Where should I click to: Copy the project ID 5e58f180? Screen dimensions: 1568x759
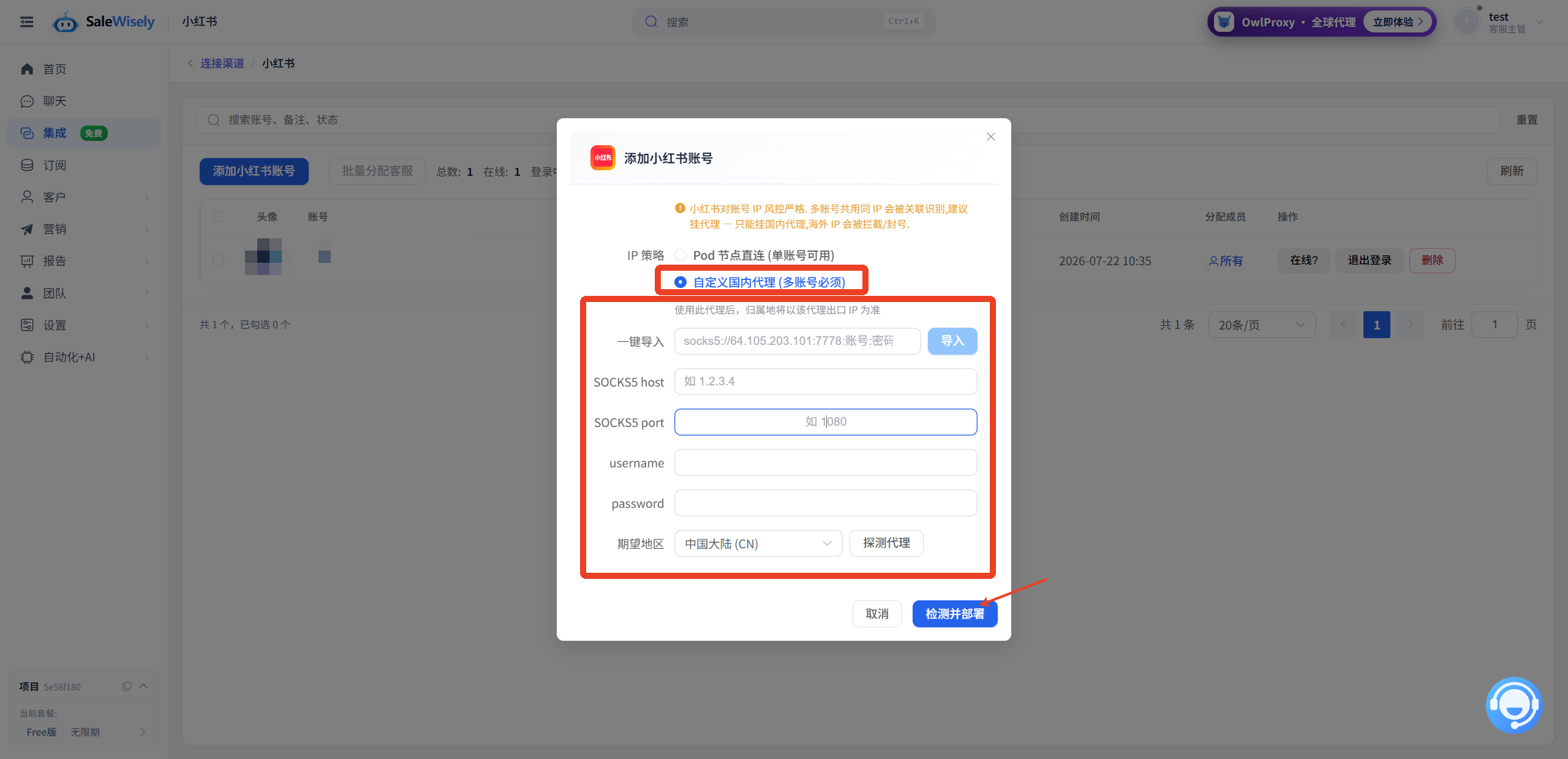click(127, 686)
